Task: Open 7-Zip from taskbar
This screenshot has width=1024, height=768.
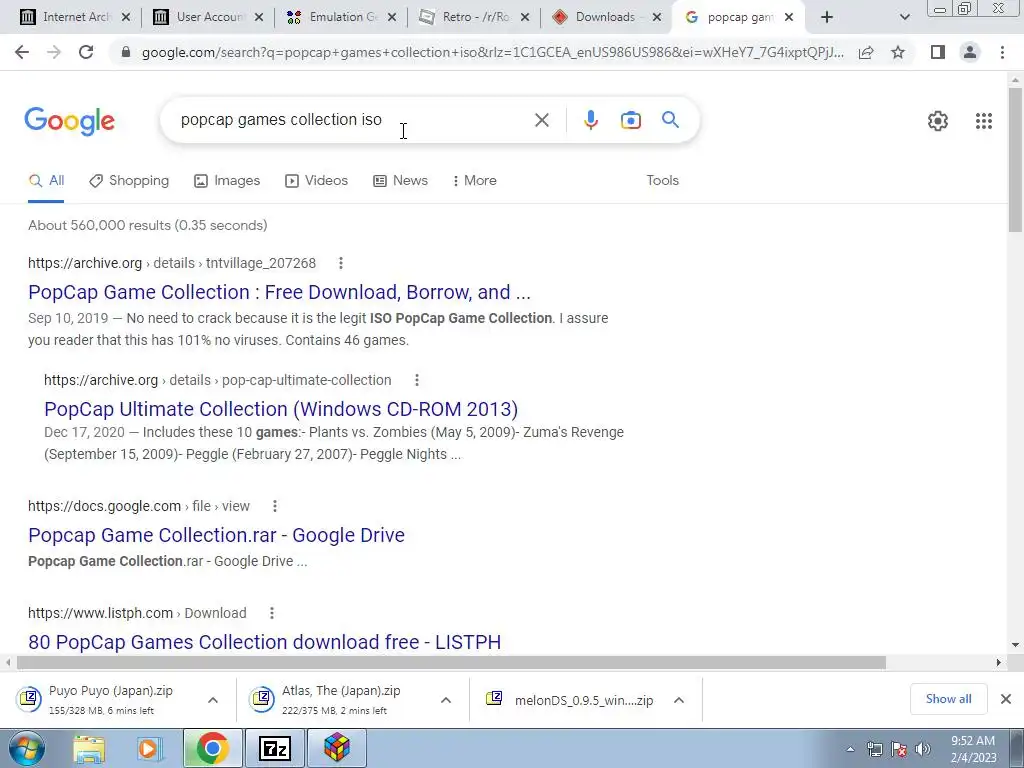Action: point(274,749)
